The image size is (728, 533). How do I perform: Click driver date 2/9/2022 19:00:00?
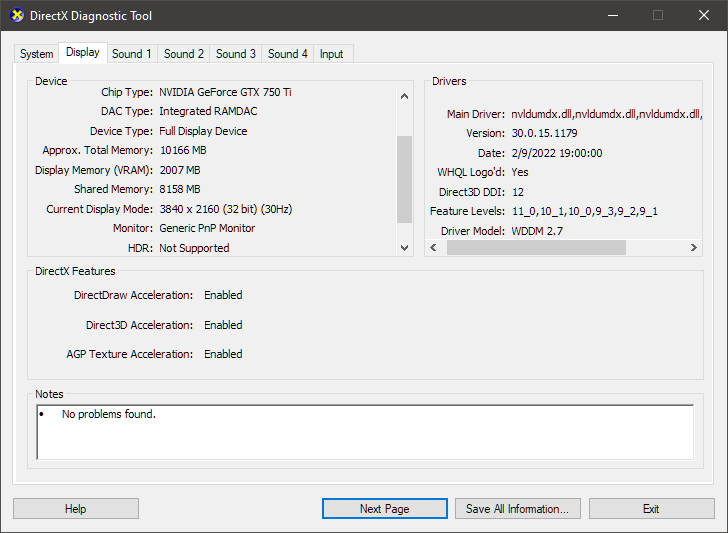coord(557,153)
